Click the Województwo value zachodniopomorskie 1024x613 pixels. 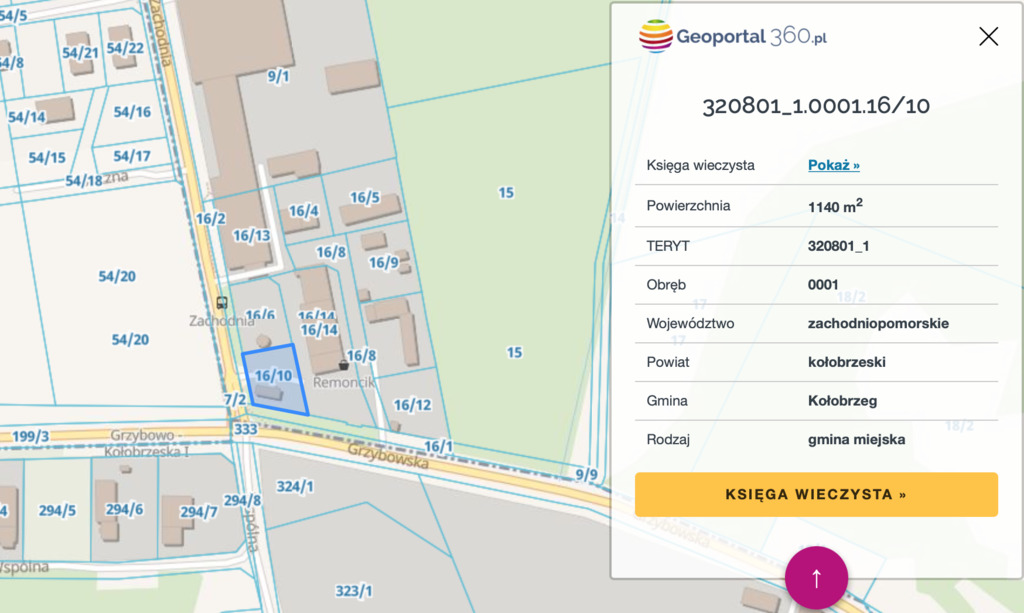tap(878, 324)
